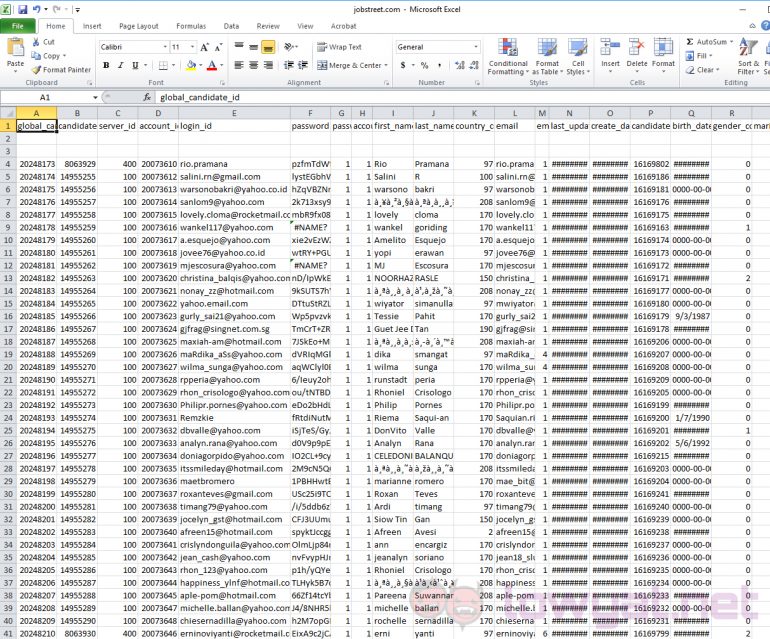This screenshot has height=639, width=770.
Task: Select column E header
Action: (x=234, y=113)
